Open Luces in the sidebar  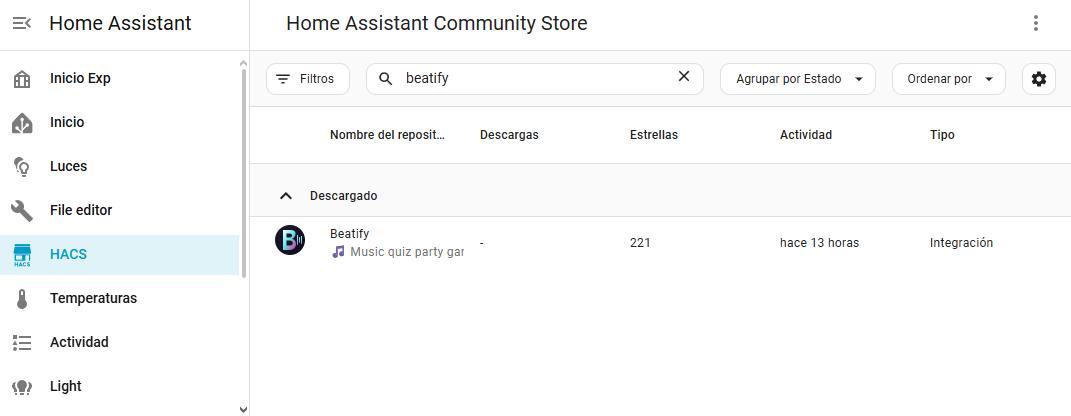click(x=120, y=167)
